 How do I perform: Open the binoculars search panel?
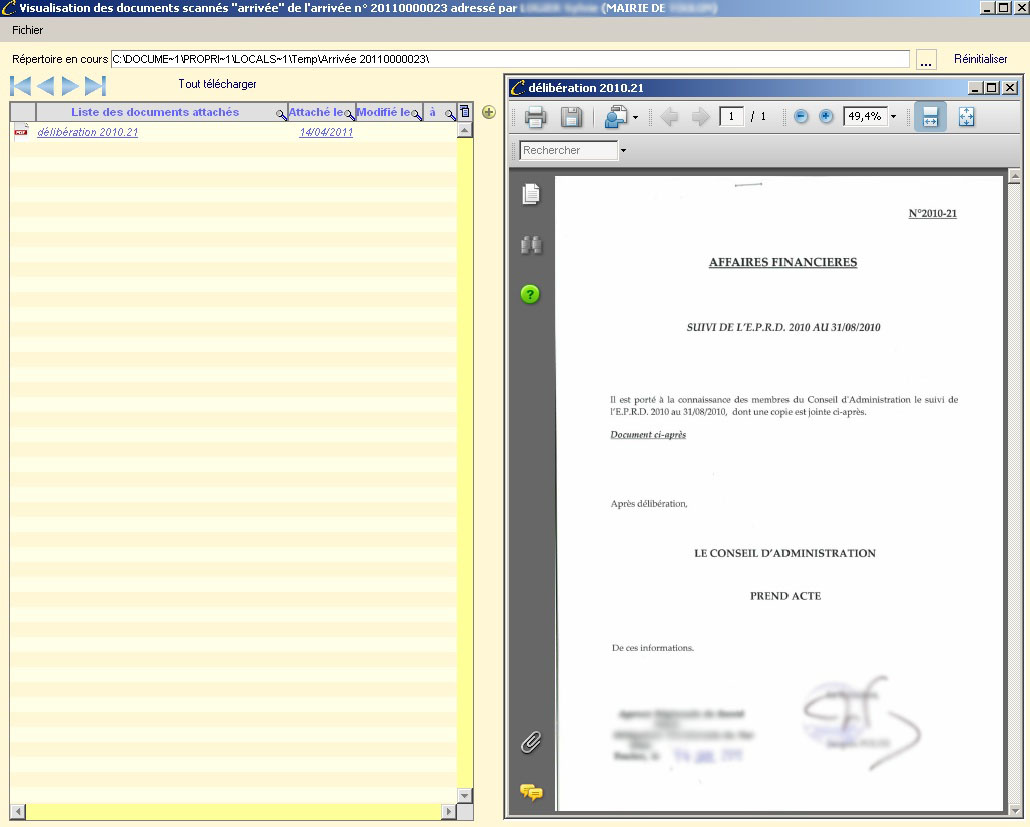[530, 245]
